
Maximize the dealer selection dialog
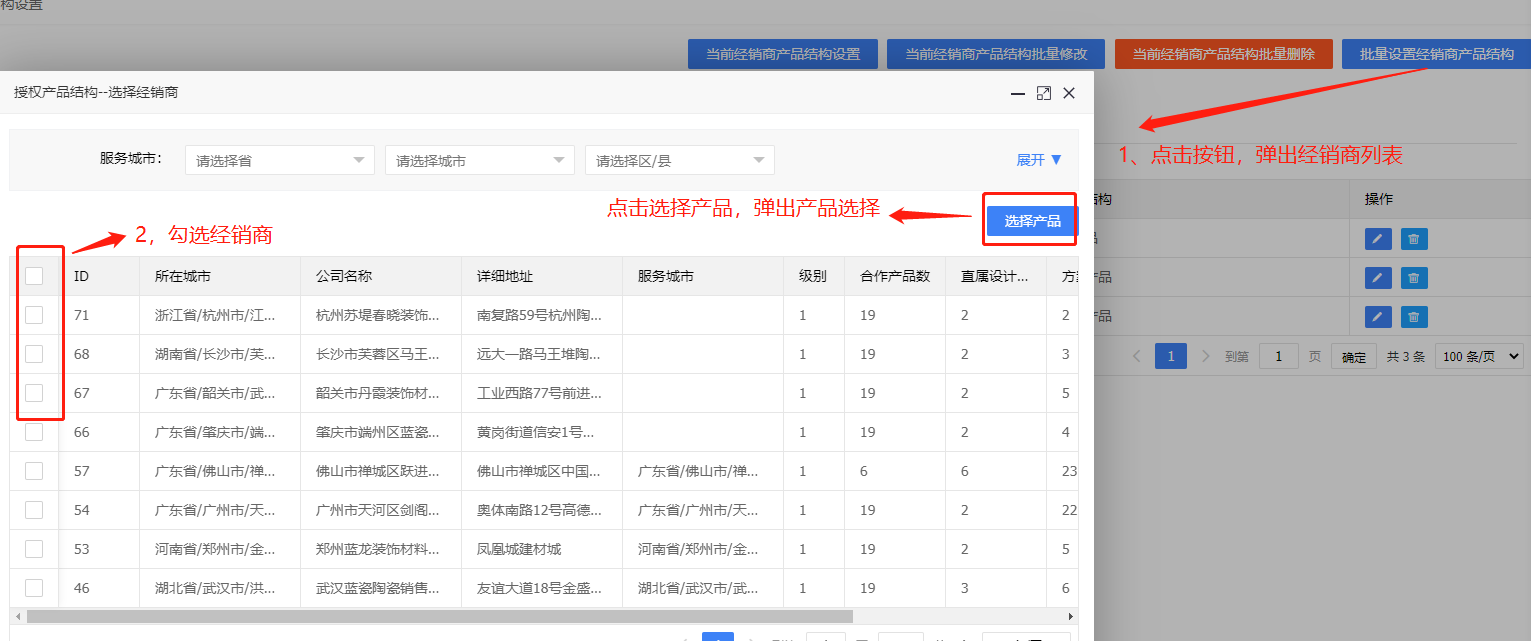coord(1043,93)
